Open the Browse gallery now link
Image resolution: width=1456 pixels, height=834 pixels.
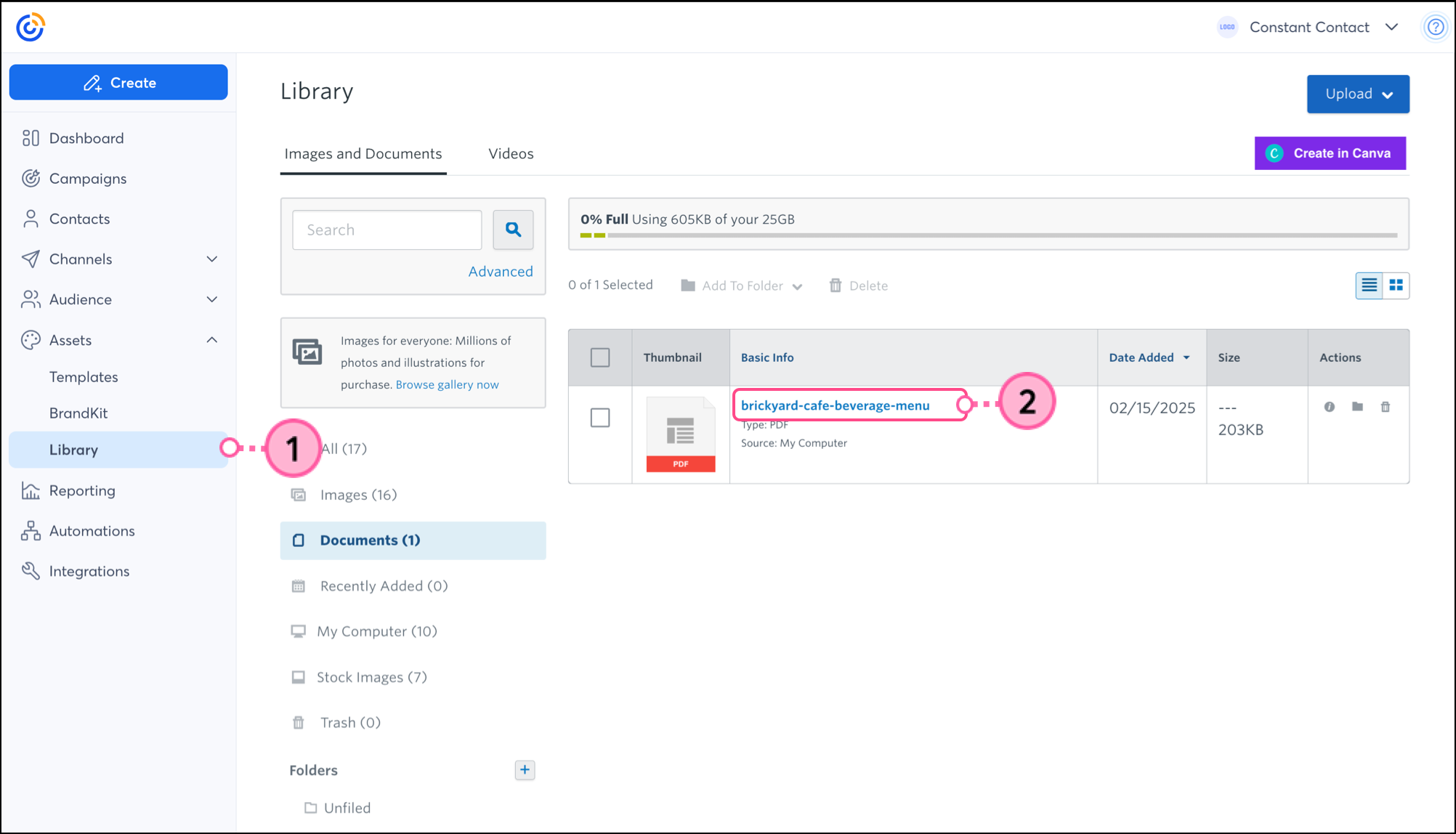coord(447,385)
